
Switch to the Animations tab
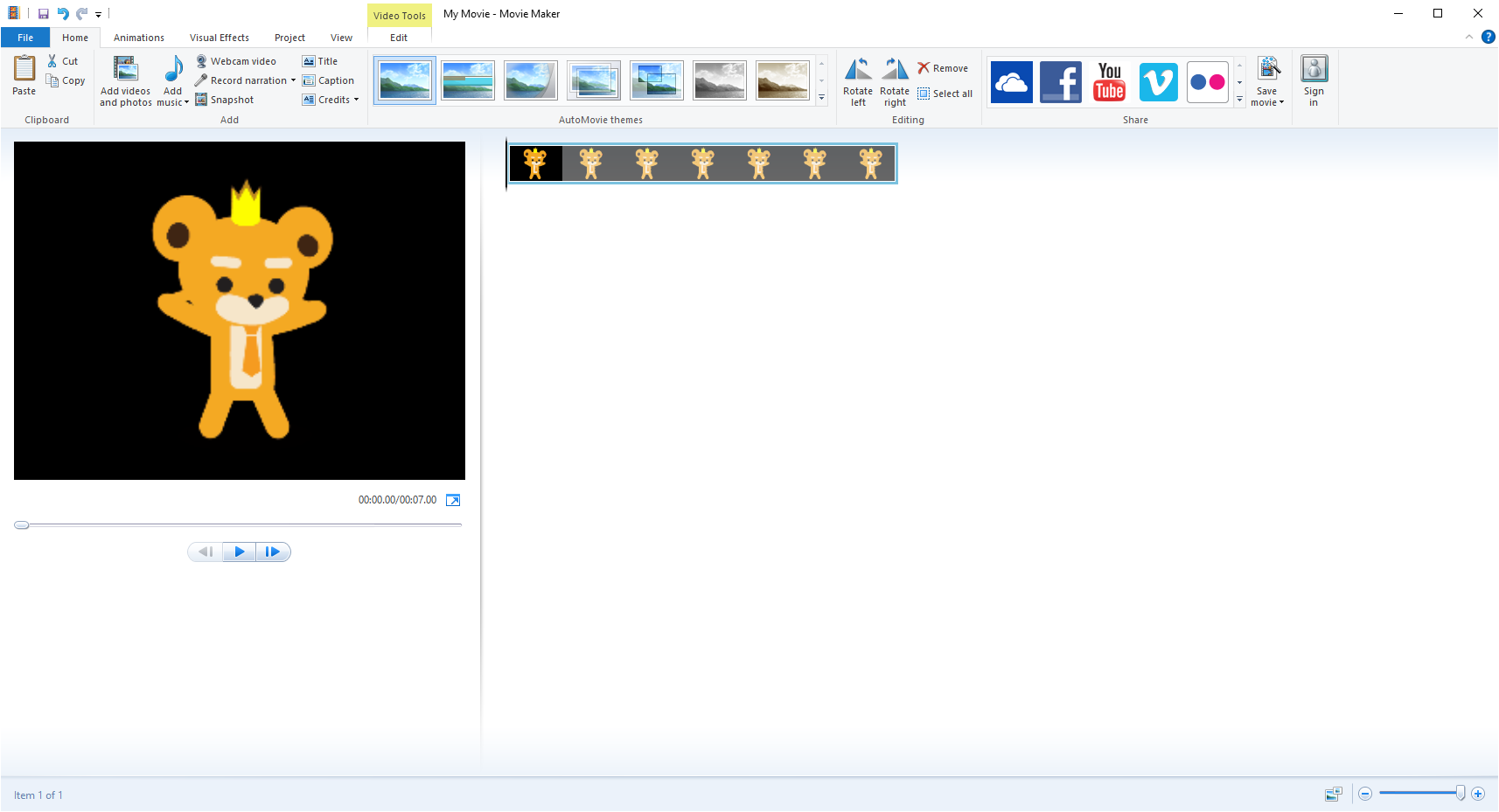138,38
